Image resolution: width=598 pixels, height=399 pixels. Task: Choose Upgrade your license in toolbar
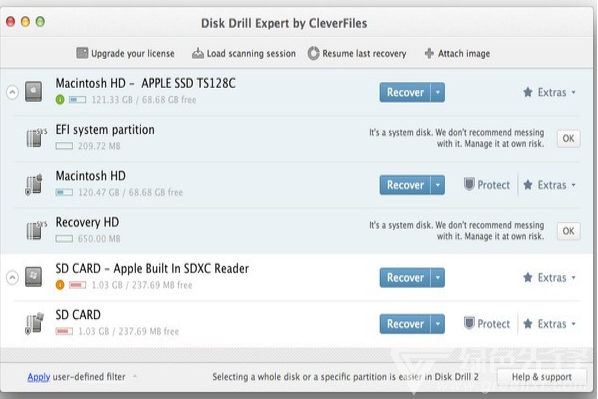(125, 53)
